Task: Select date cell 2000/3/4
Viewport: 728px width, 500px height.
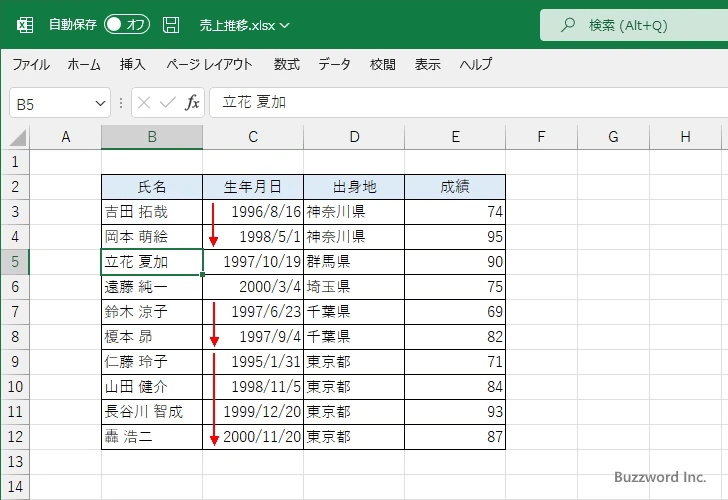Action: point(253,287)
